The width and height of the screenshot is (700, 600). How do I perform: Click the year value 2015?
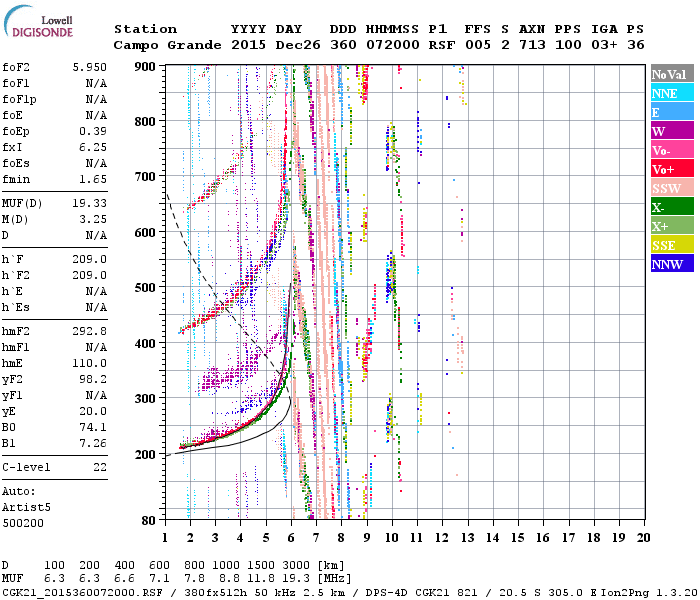[248, 45]
